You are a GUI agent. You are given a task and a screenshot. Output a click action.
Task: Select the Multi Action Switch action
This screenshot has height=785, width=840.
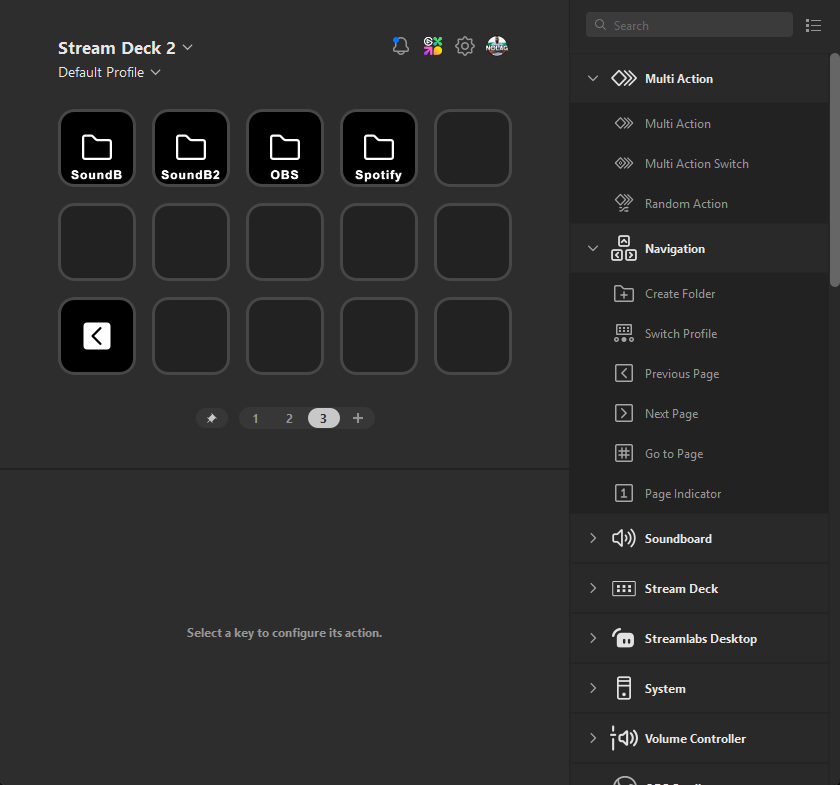[x=700, y=163]
